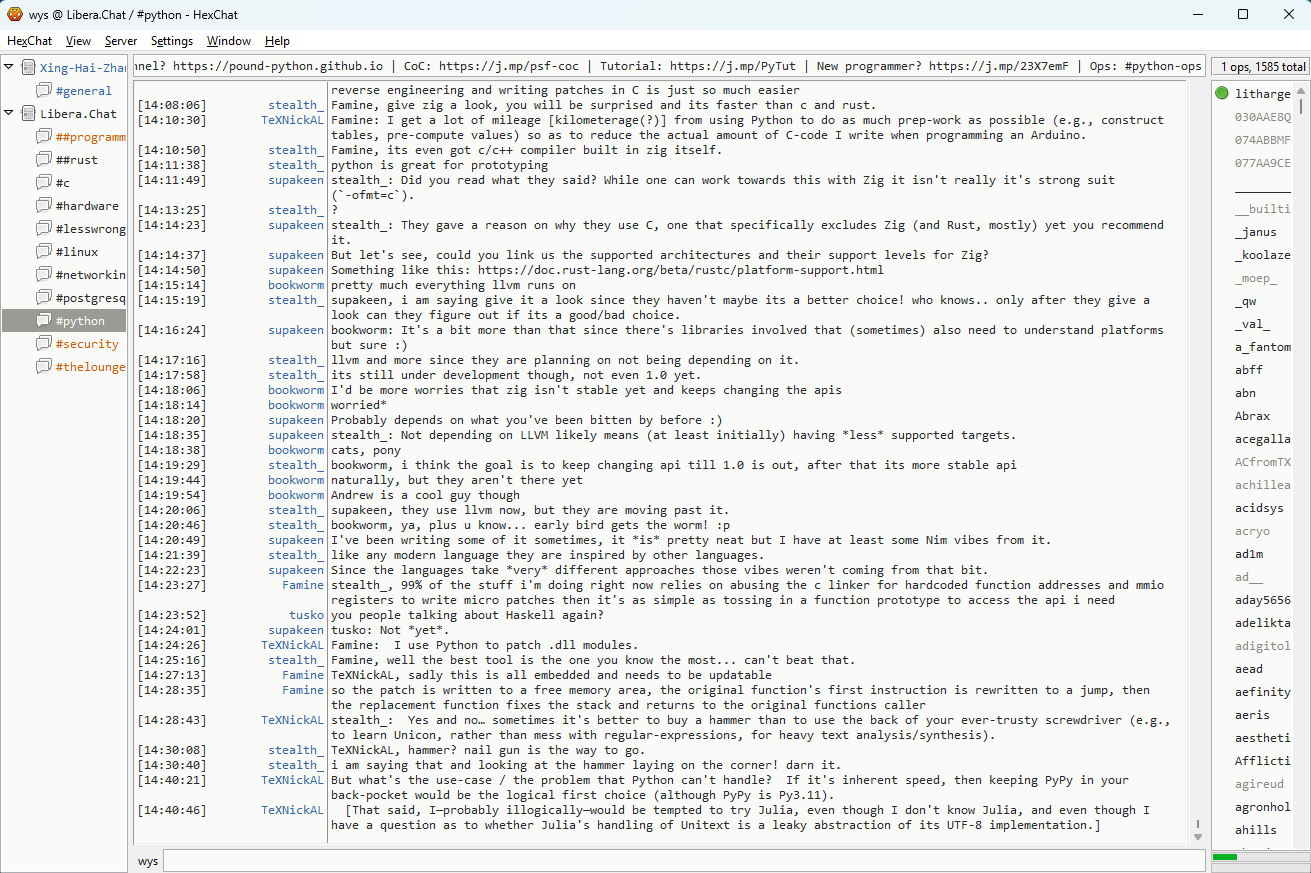Select user Abrax in the user list
Screen dimensions: 1311x873
(1253, 416)
